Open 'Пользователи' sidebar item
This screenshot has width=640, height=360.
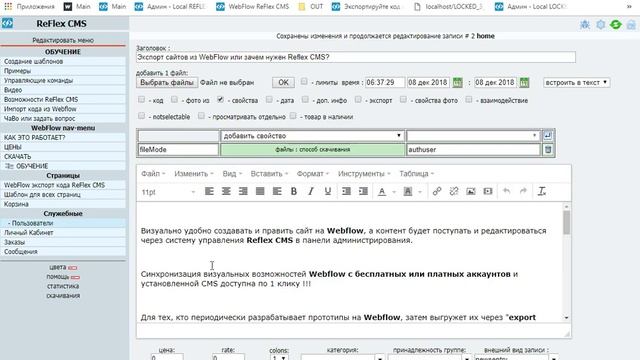click(63, 223)
